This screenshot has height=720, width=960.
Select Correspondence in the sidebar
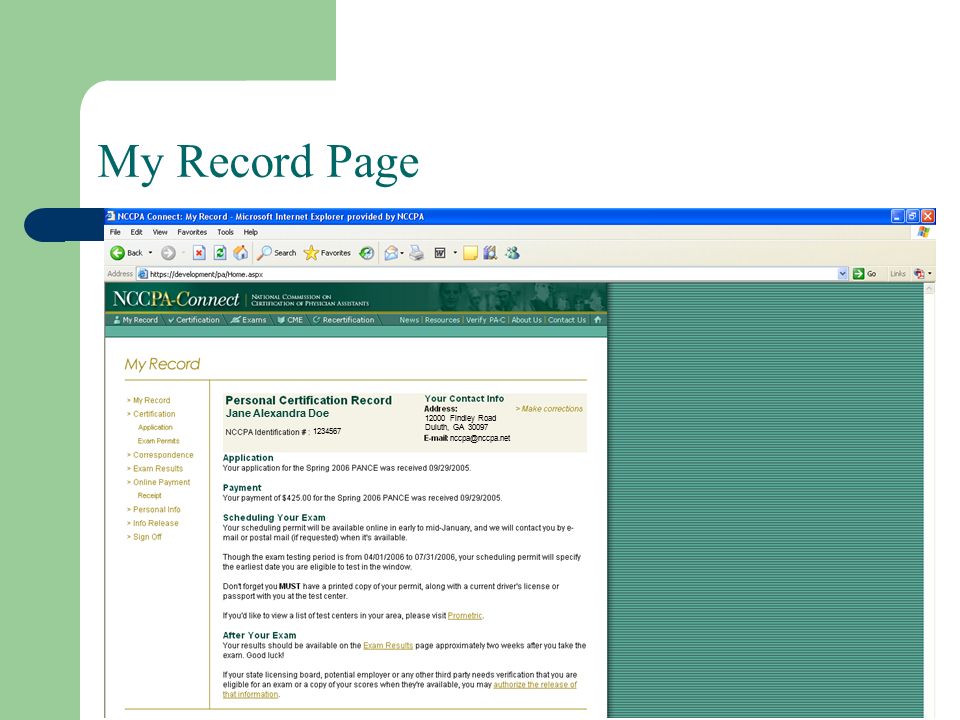(x=163, y=455)
